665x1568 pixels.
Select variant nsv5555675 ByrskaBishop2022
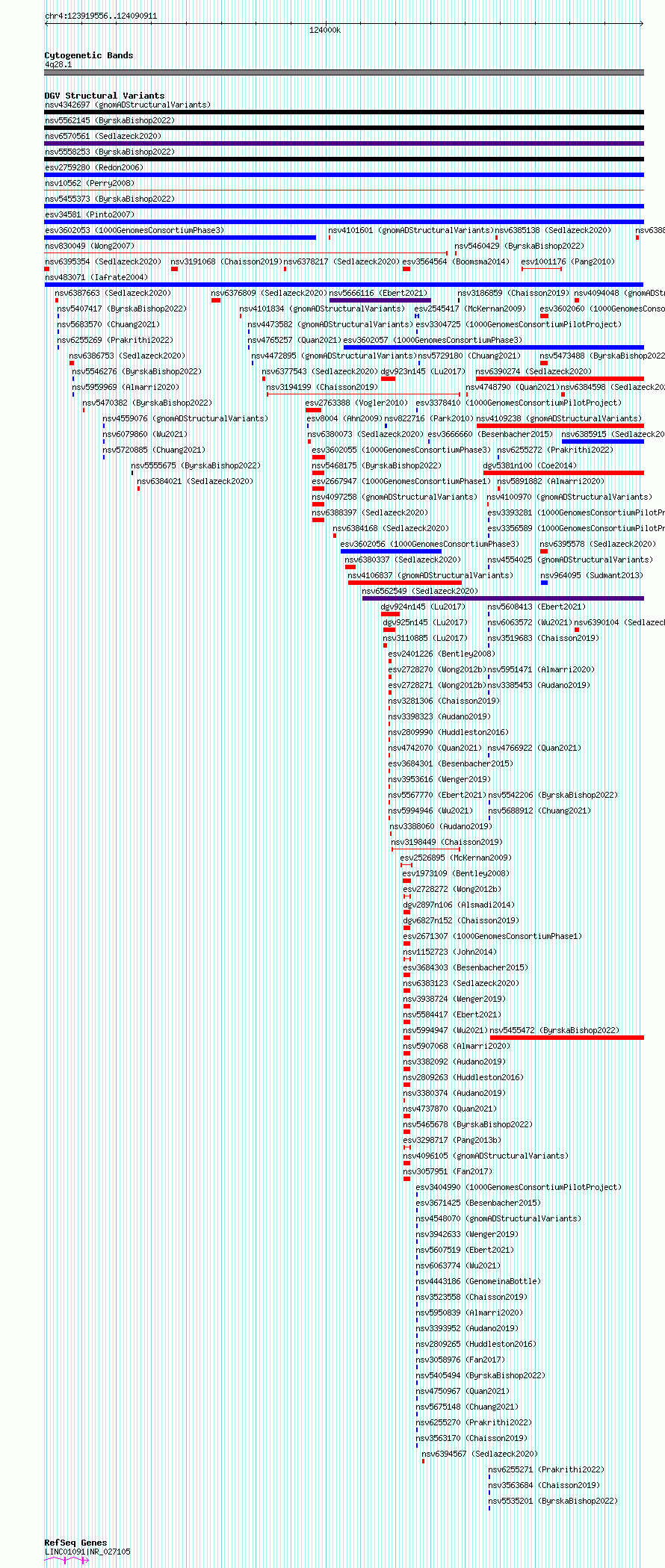click(x=196, y=465)
